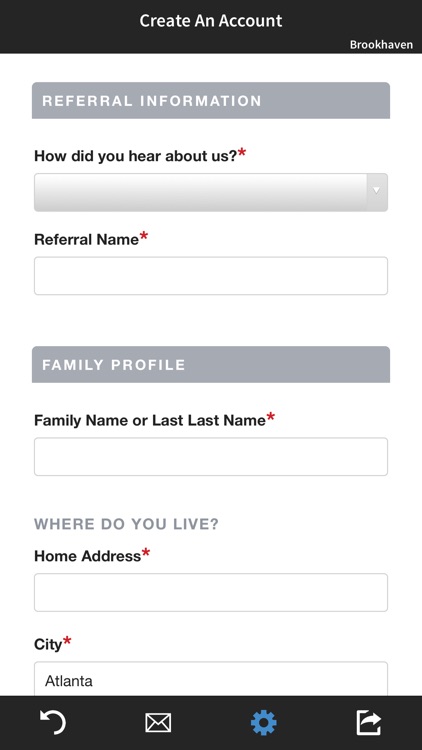This screenshot has height=750, width=422.
Task: Tap the 'Where do you live?' heading
Action: tap(126, 524)
